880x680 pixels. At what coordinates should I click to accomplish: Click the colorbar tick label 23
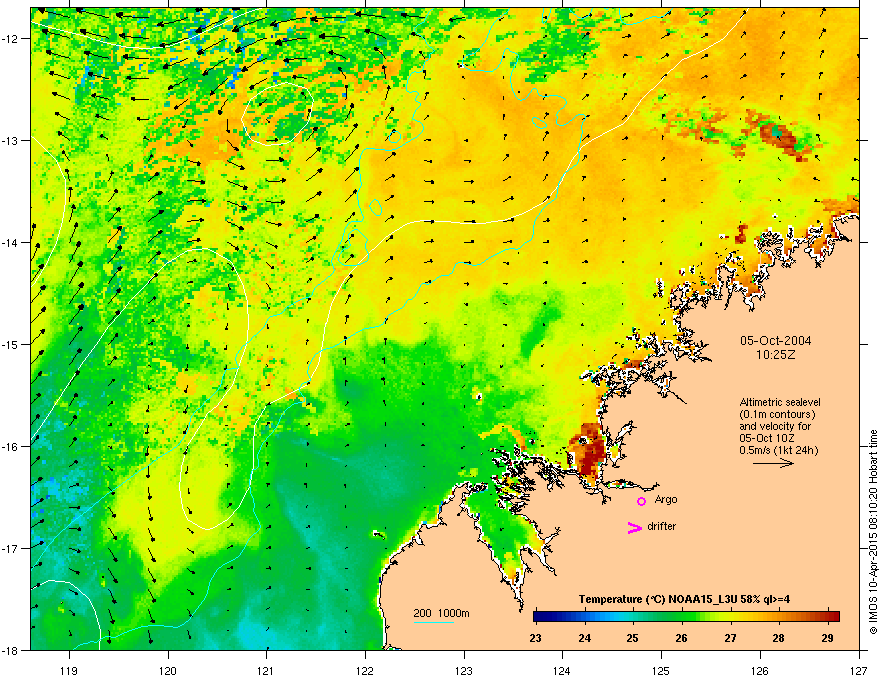[535, 638]
